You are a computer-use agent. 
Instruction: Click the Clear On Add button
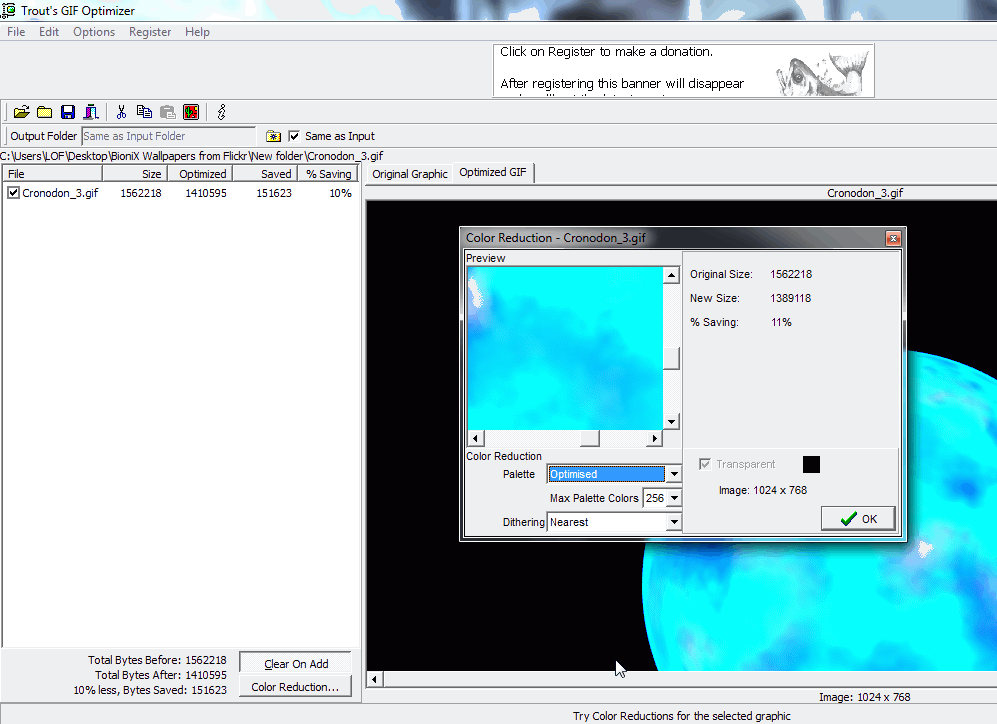(296, 664)
